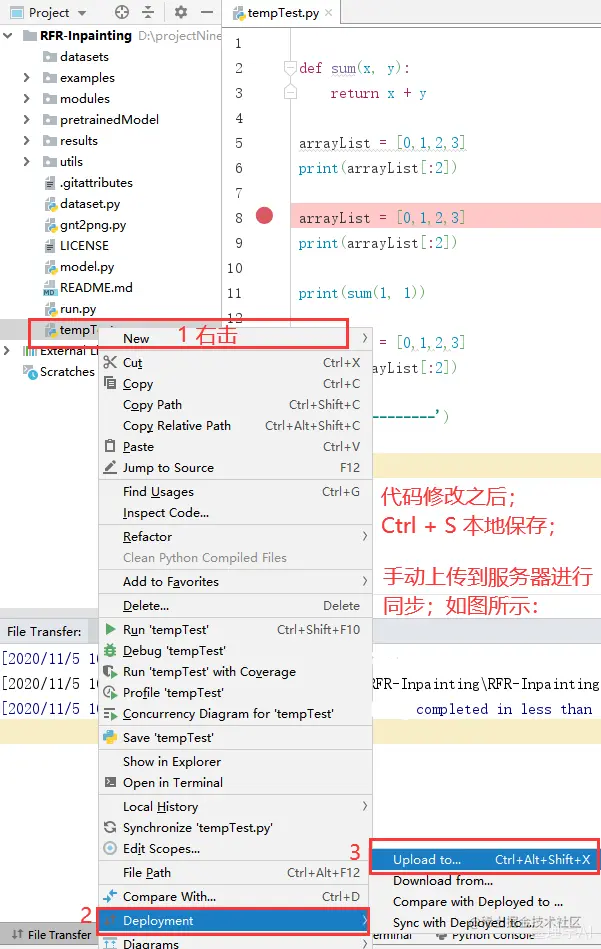This screenshot has height=949, width=601.
Task: Select gnt2png.py in project tree
Action: 93,225
